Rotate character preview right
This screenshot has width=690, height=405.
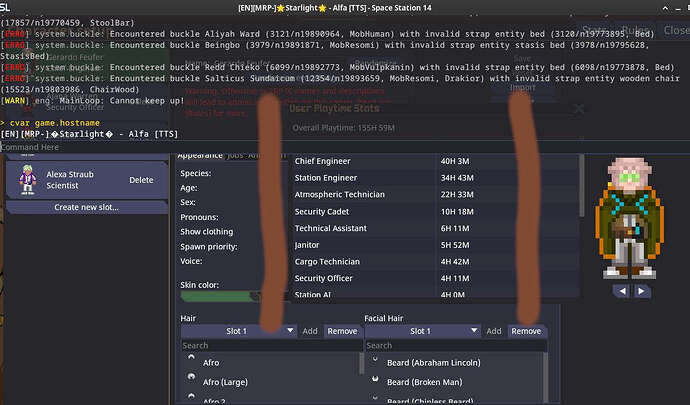642,291
